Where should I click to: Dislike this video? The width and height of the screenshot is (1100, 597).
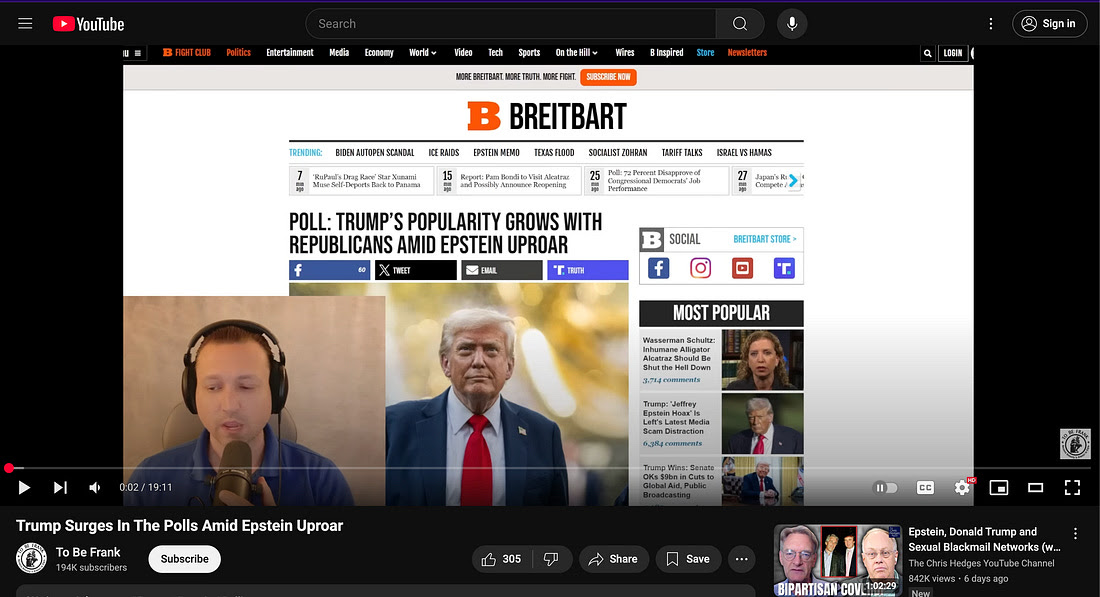(551, 559)
